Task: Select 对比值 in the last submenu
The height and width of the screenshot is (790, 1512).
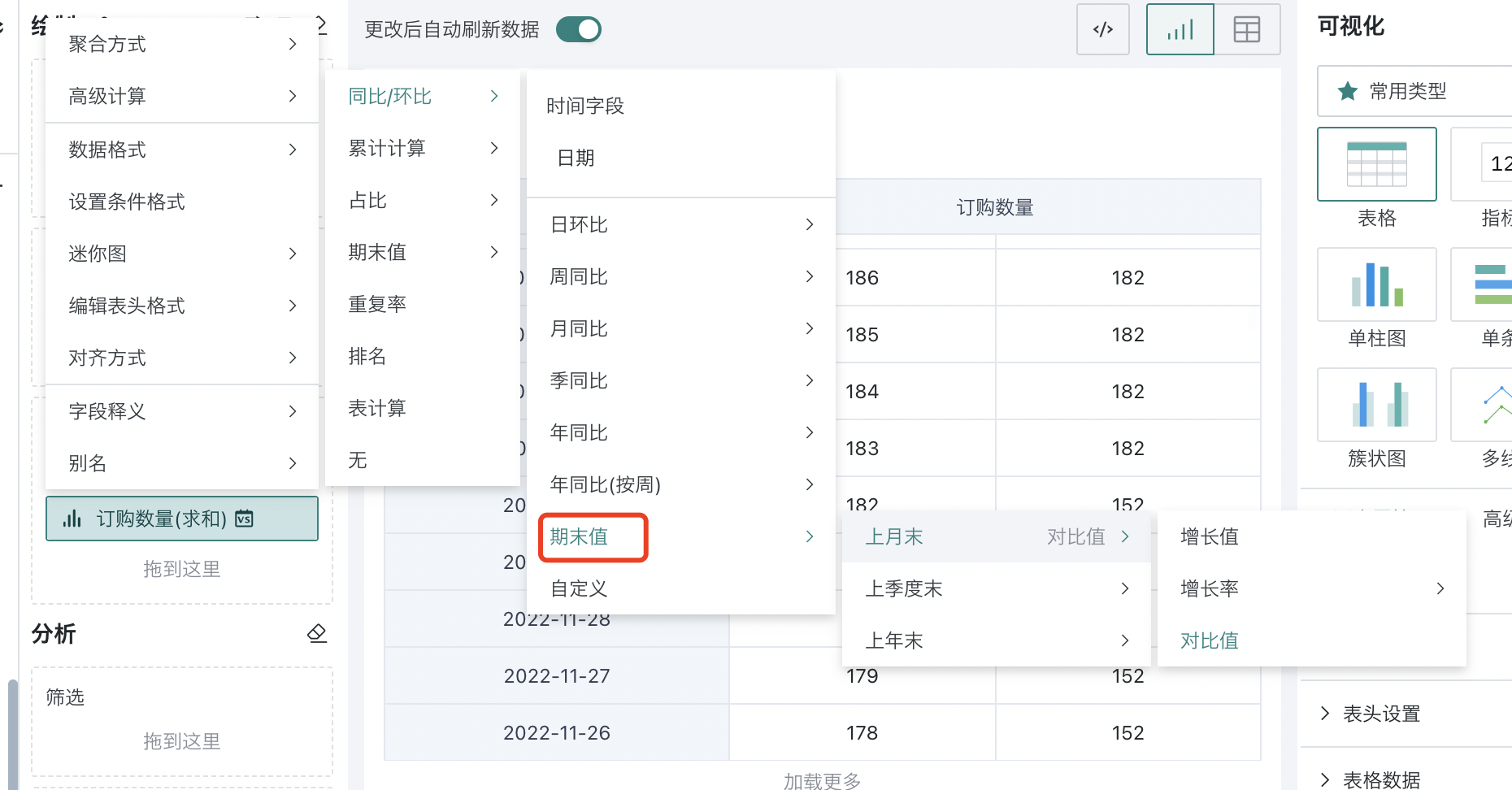Action: 1210,640
